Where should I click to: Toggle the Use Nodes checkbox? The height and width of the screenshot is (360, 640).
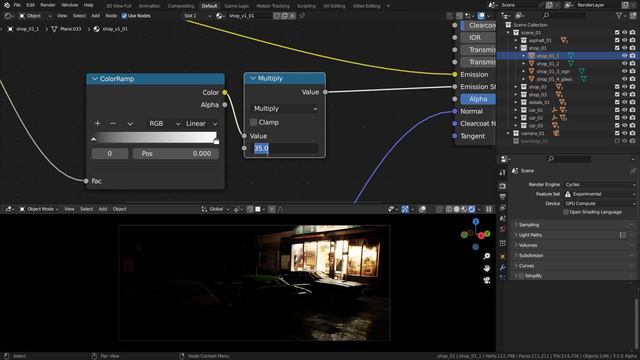coord(124,16)
